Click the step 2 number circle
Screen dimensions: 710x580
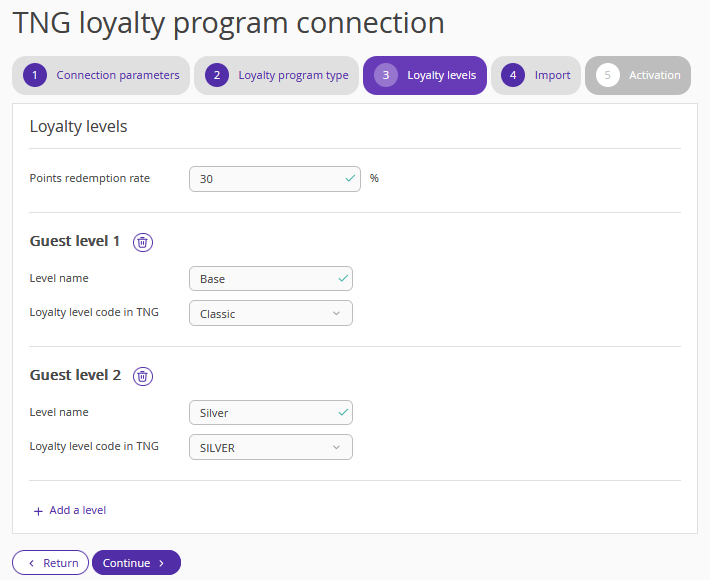point(217,75)
